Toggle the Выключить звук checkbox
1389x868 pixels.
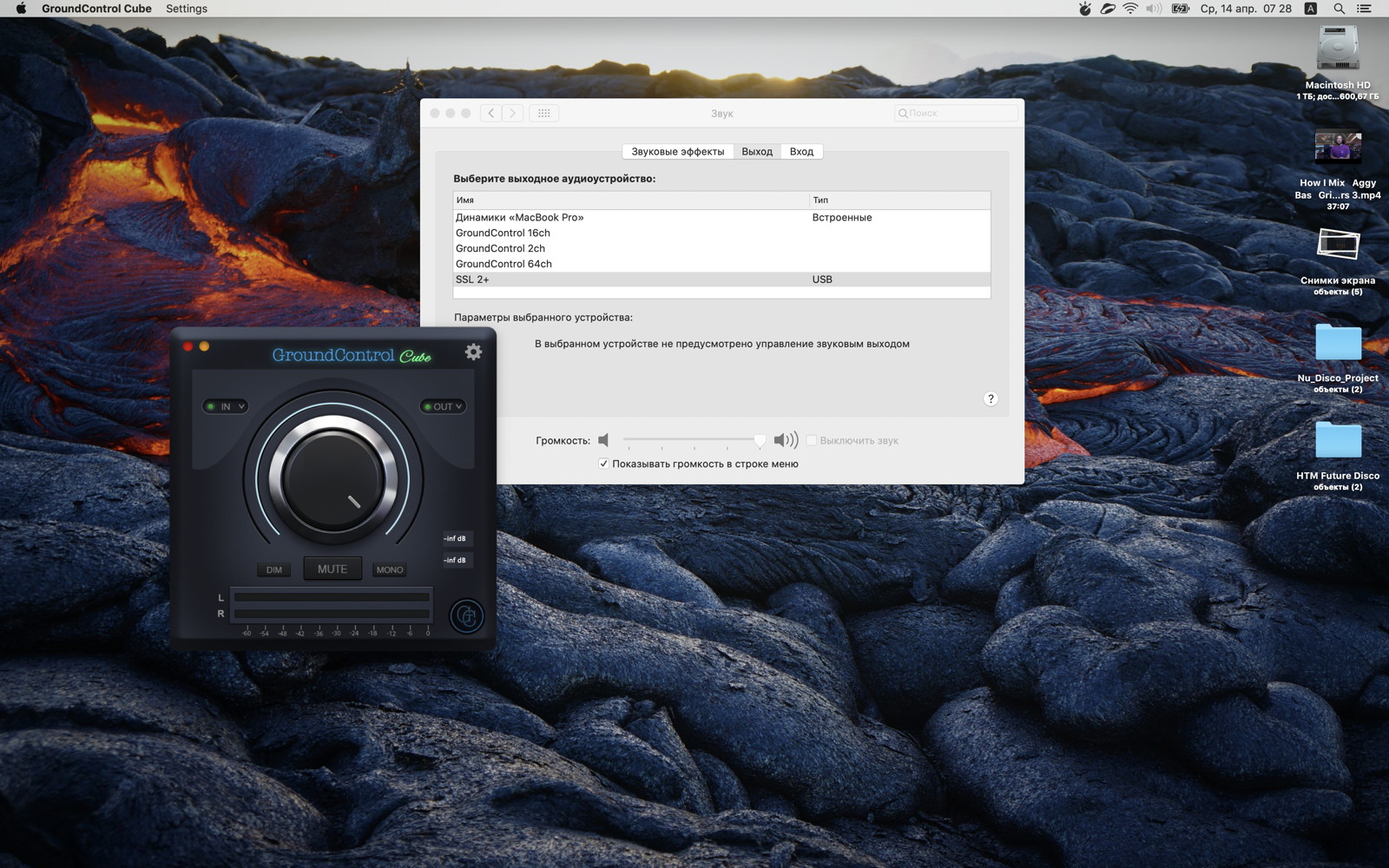pos(811,440)
